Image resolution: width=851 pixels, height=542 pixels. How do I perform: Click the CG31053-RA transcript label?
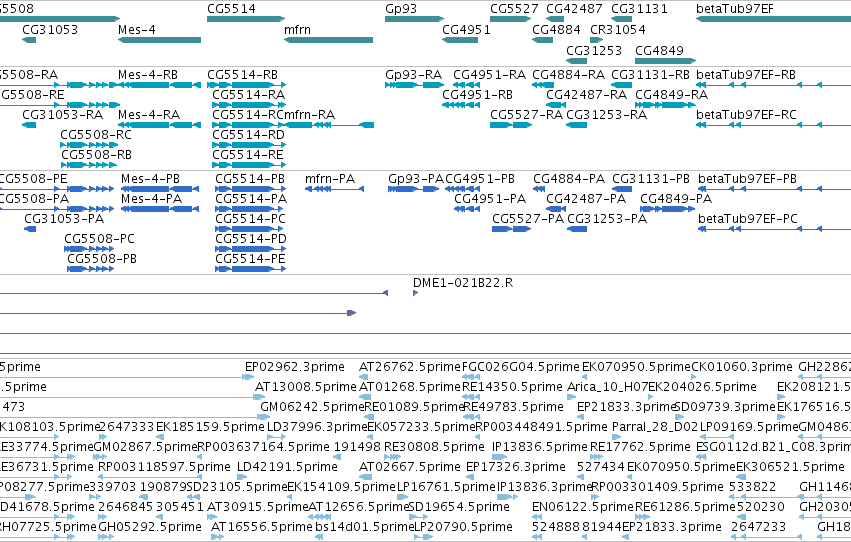[x=62, y=114]
